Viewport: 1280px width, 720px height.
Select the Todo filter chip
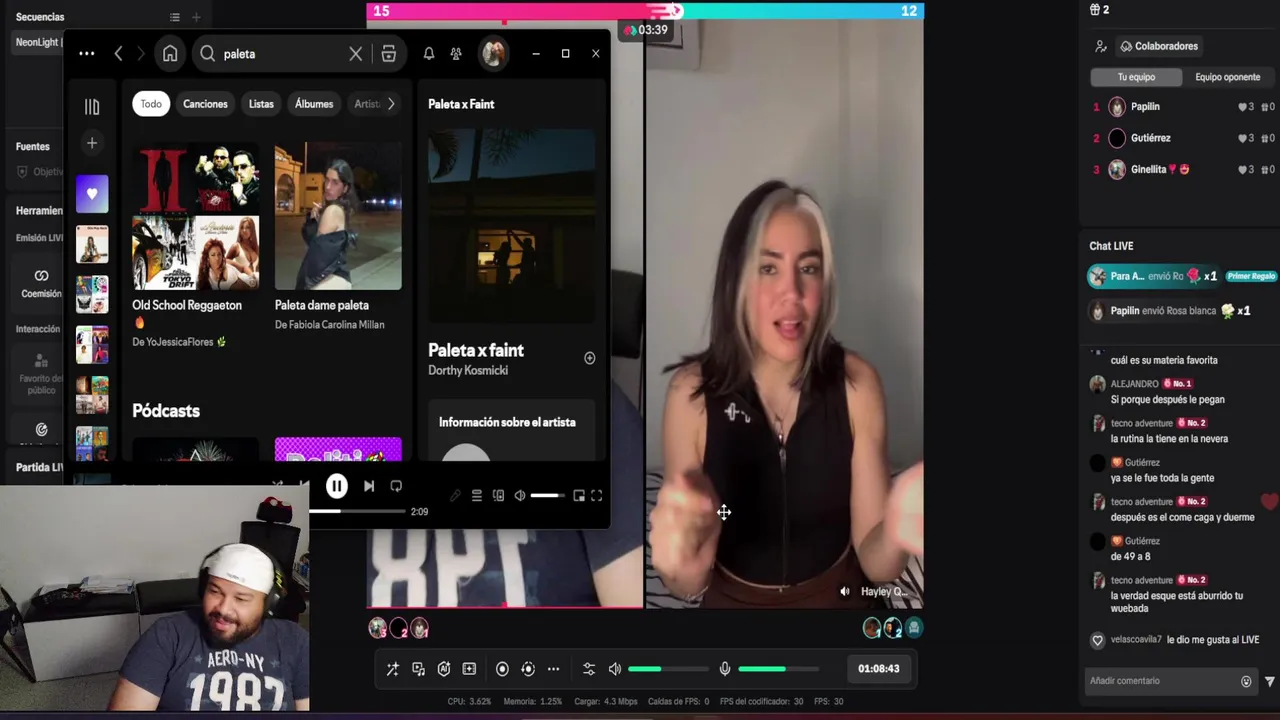point(151,104)
